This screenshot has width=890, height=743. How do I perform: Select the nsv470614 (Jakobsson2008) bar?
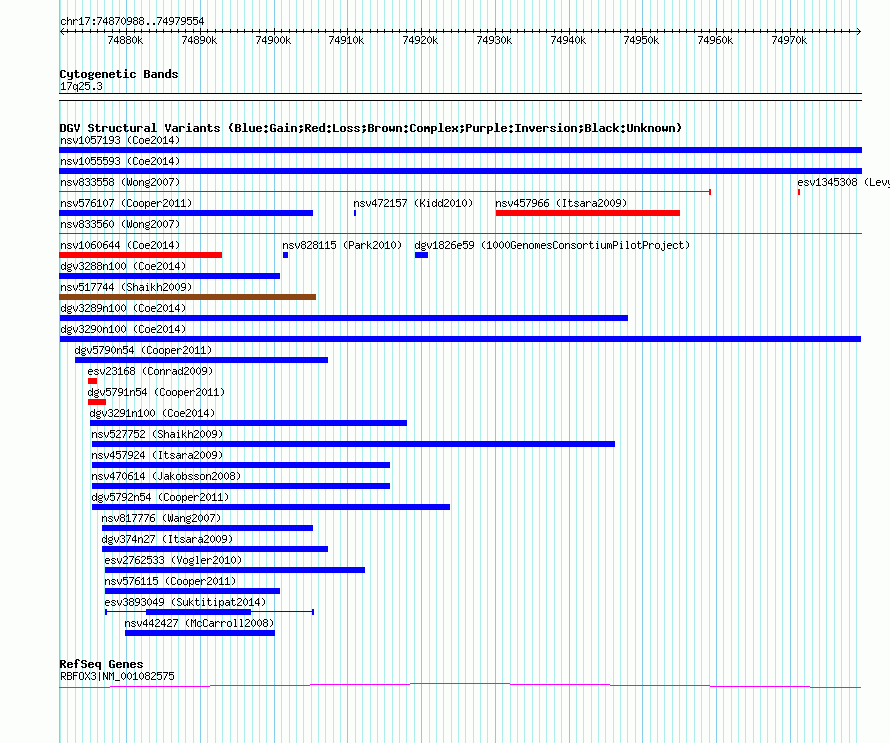(x=241, y=486)
